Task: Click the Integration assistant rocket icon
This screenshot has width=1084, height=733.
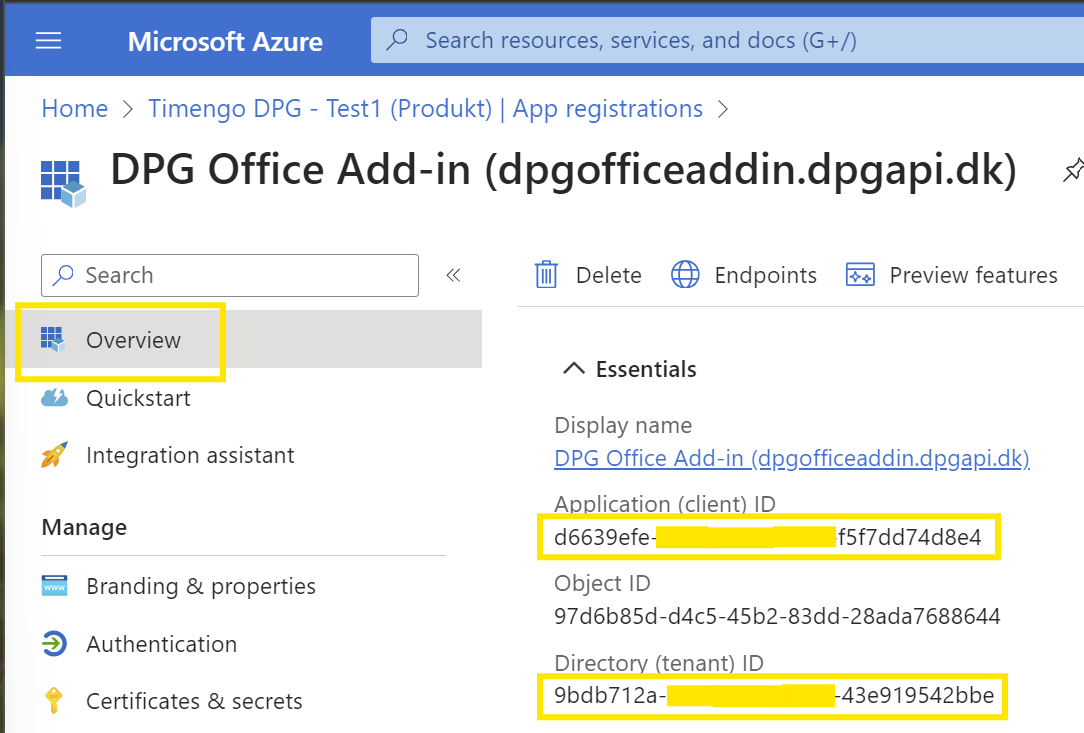Action: tap(54, 456)
